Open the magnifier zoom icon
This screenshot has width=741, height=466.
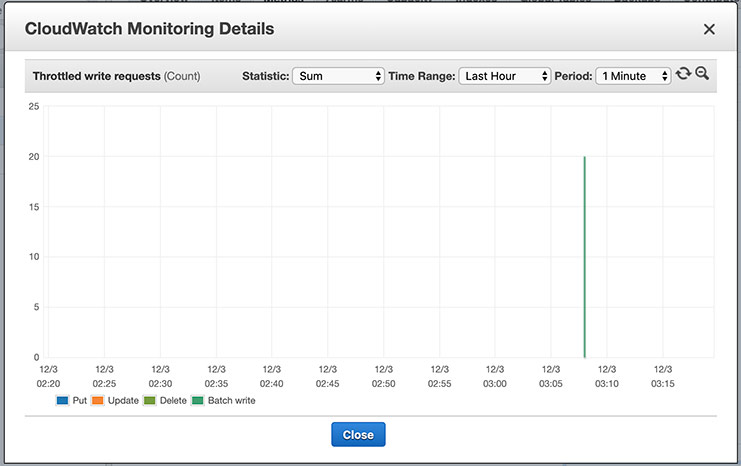coord(702,73)
